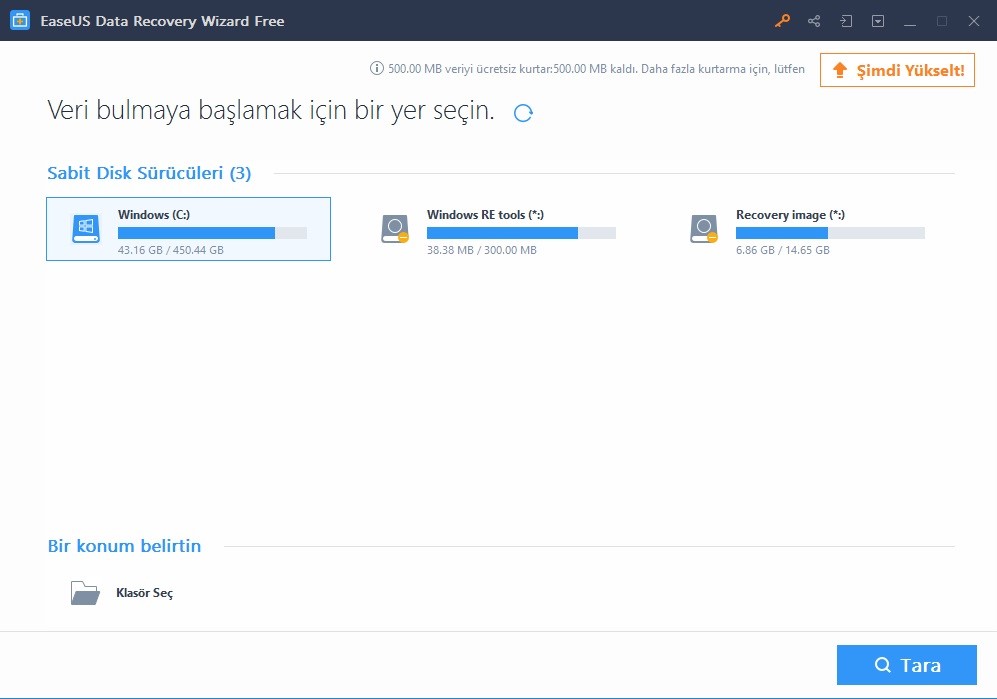
Task: Click the Windows (C:) usage bar
Action: coord(212,233)
